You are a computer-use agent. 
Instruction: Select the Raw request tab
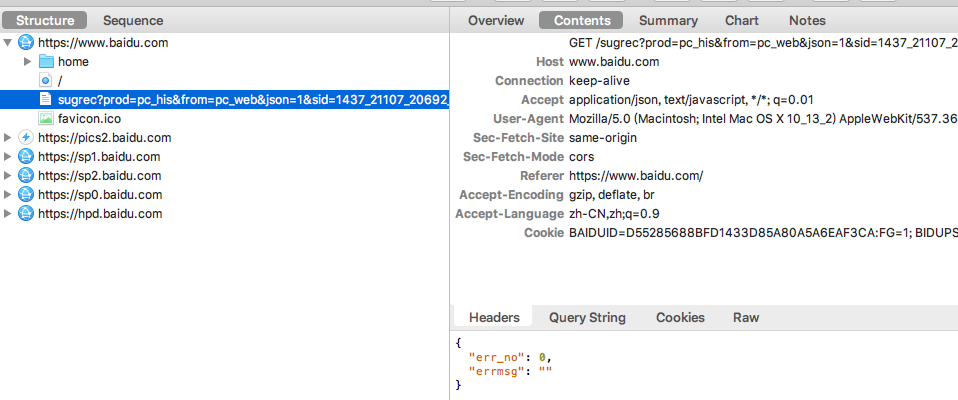coord(746,318)
